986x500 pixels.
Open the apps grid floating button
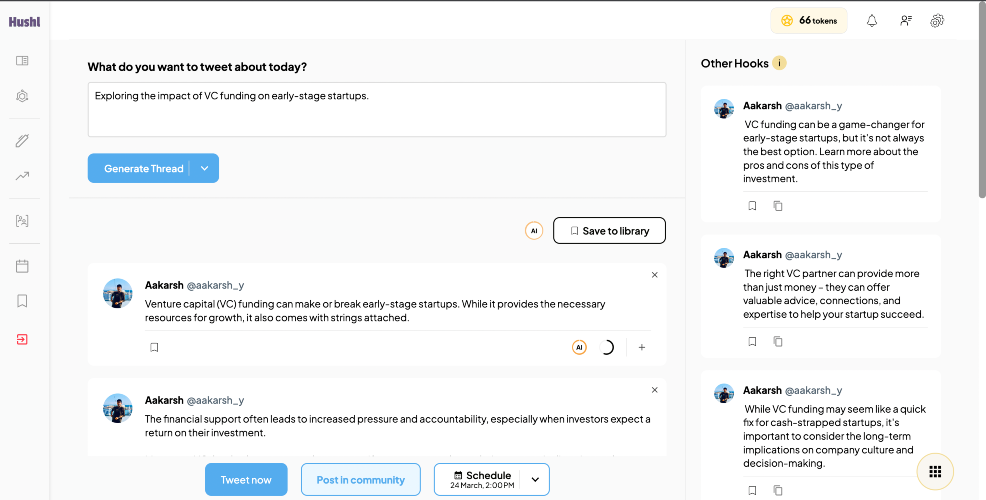(935, 472)
